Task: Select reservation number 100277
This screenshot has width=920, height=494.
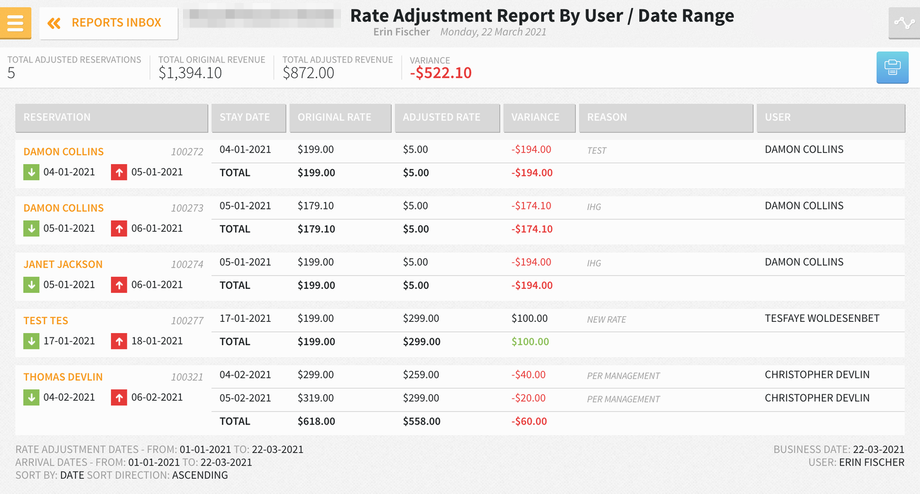Action: [187, 321]
